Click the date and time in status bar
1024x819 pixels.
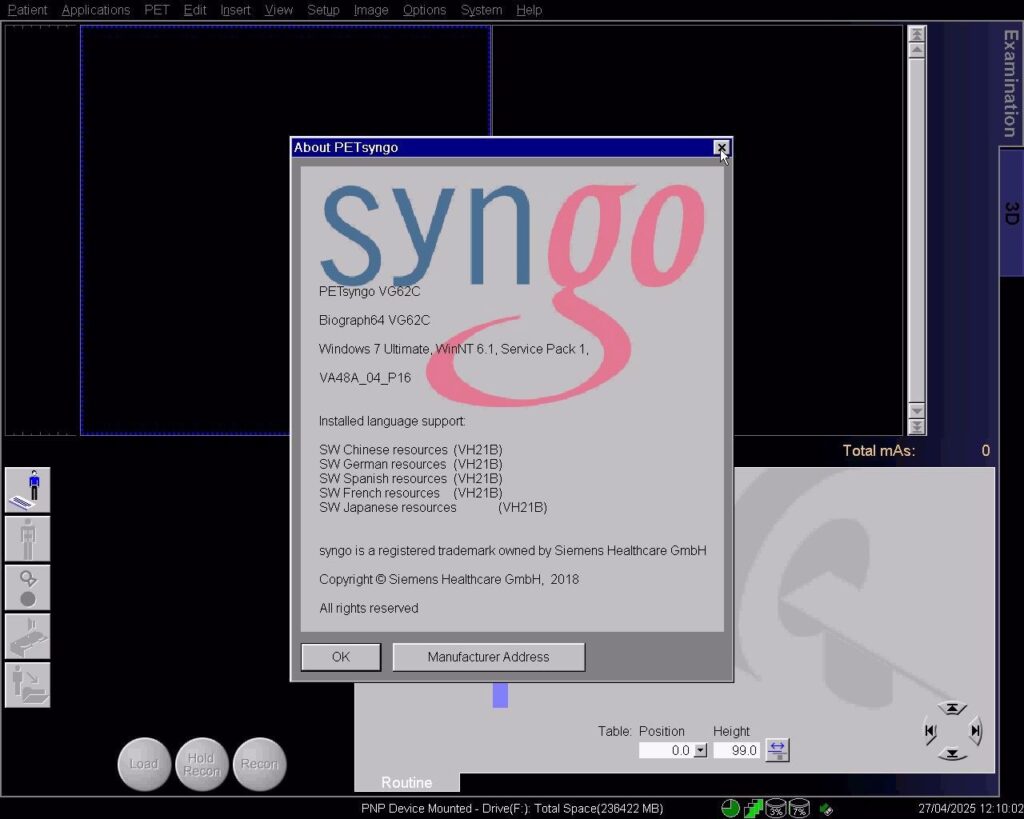pos(970,809)
